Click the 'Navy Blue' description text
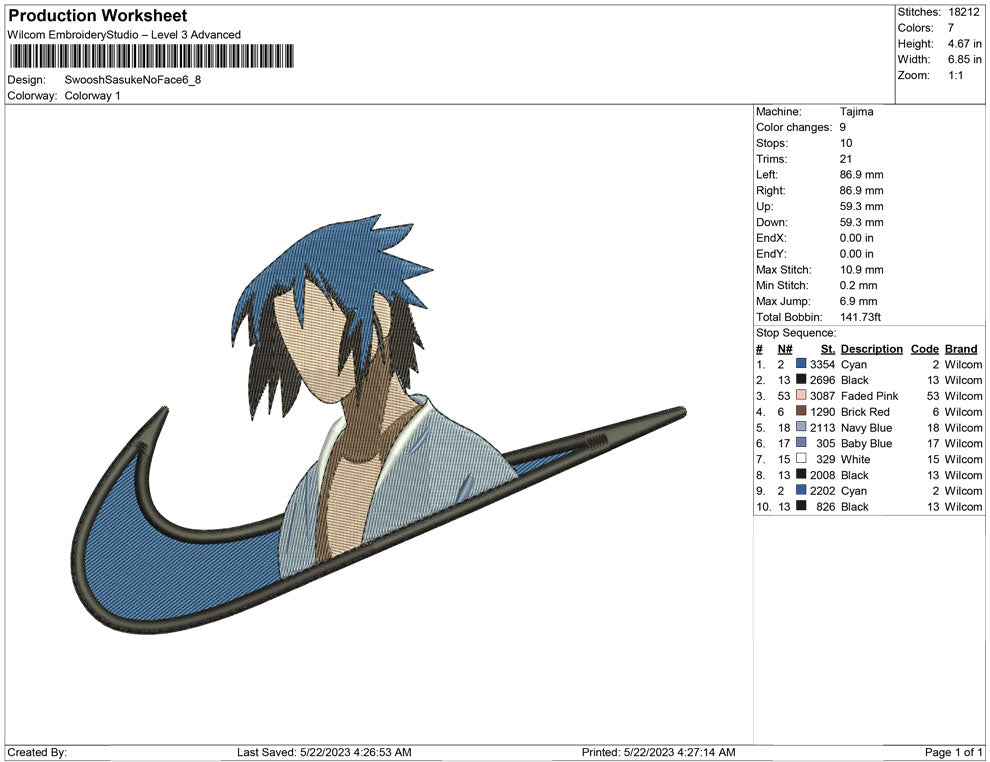Screen dimensions: 990x762 tap(866, 427)
